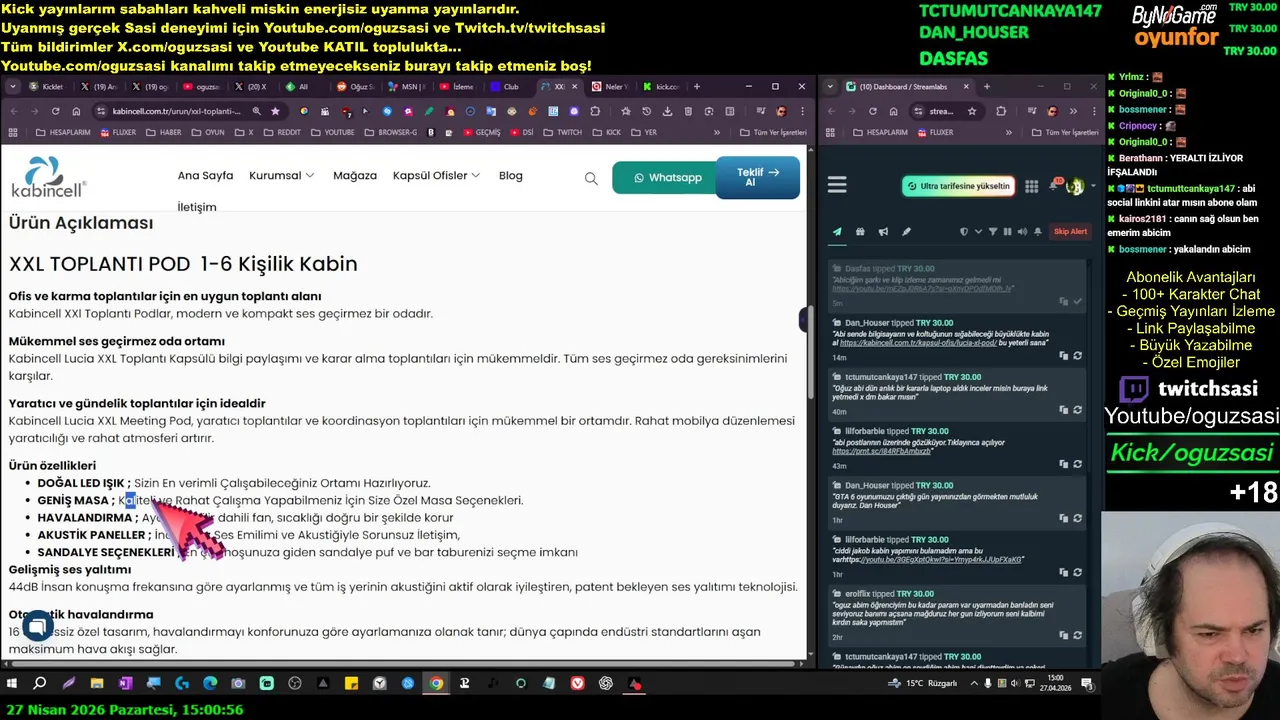This screenshot has width=1280, height=720.
Task: Open Windows taskbar search
Action: (x=40, y=684)
